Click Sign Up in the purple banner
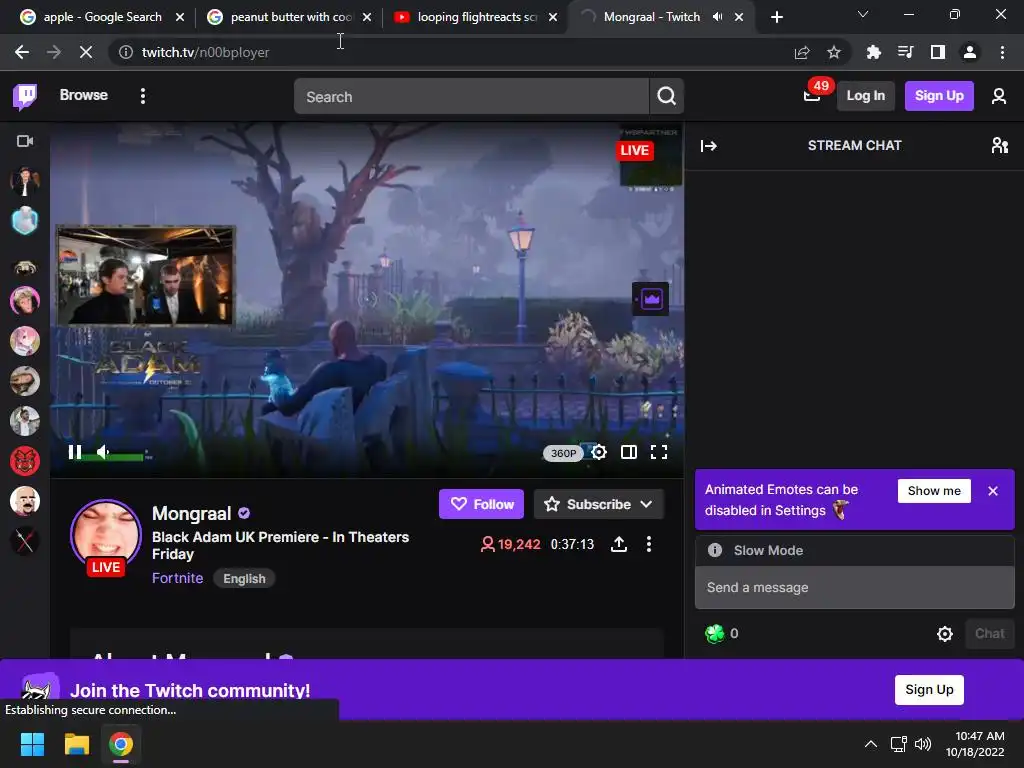The image size is (1024, 768). (x=929, y=690)
